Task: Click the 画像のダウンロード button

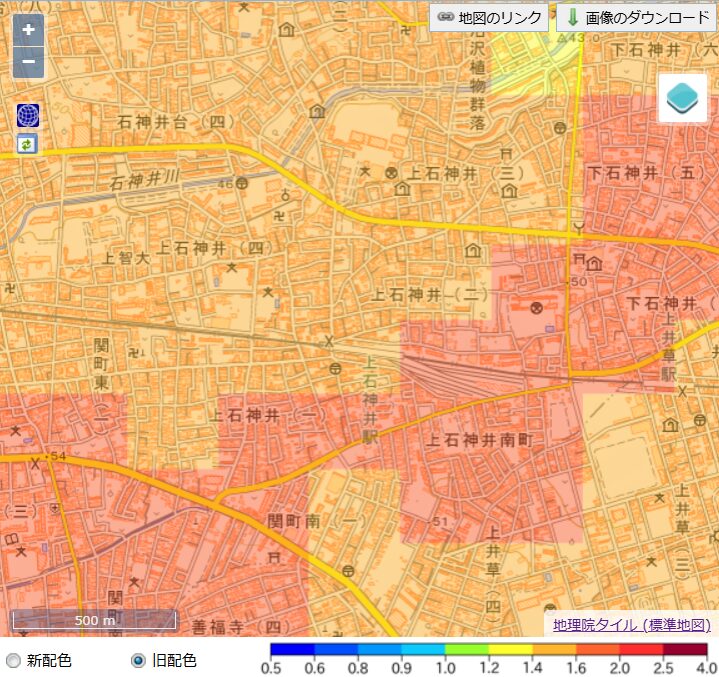Action: coord(635,17)
